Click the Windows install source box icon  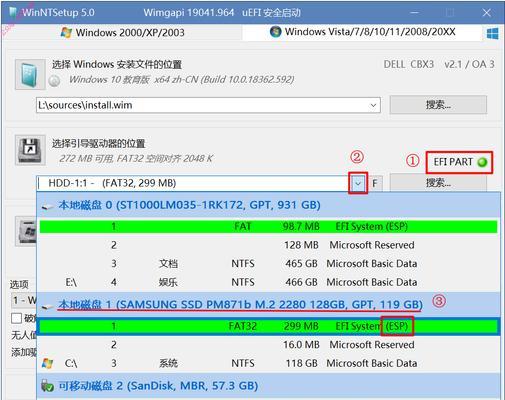pyautogui.click(x=30, y=74)
